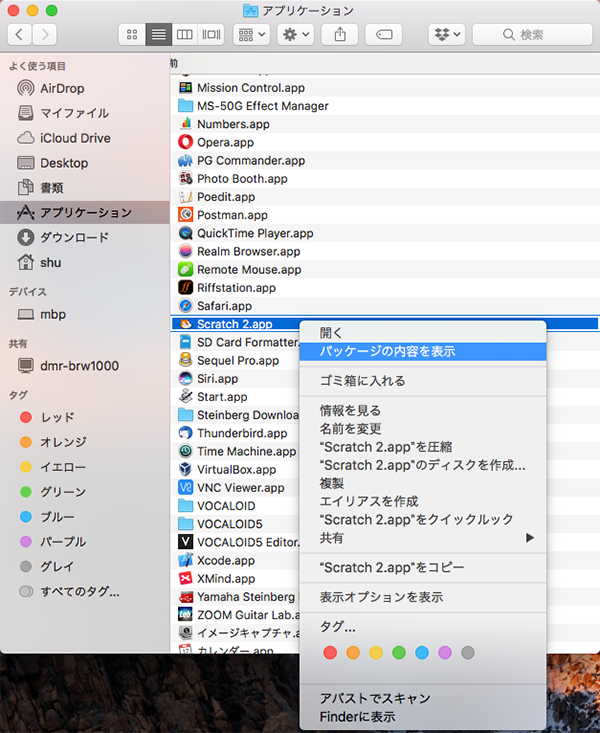Viewport: 600px width, 733px height.
Task: Go back with the back arrow
Action: pyautogui.click(x=19, y=35)
